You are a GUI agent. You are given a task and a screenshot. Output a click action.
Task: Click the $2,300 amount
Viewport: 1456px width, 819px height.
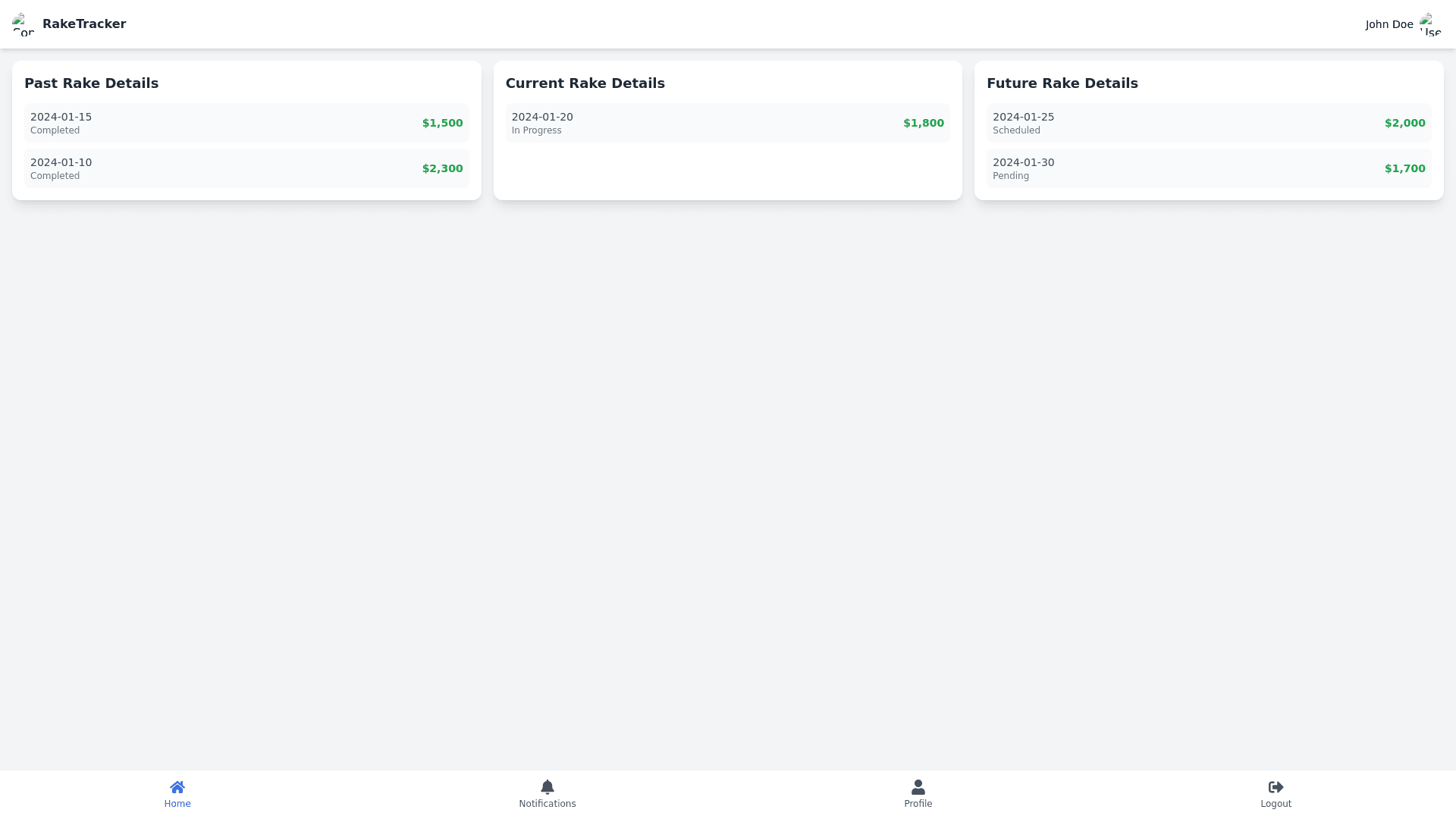tap(442, 168)
